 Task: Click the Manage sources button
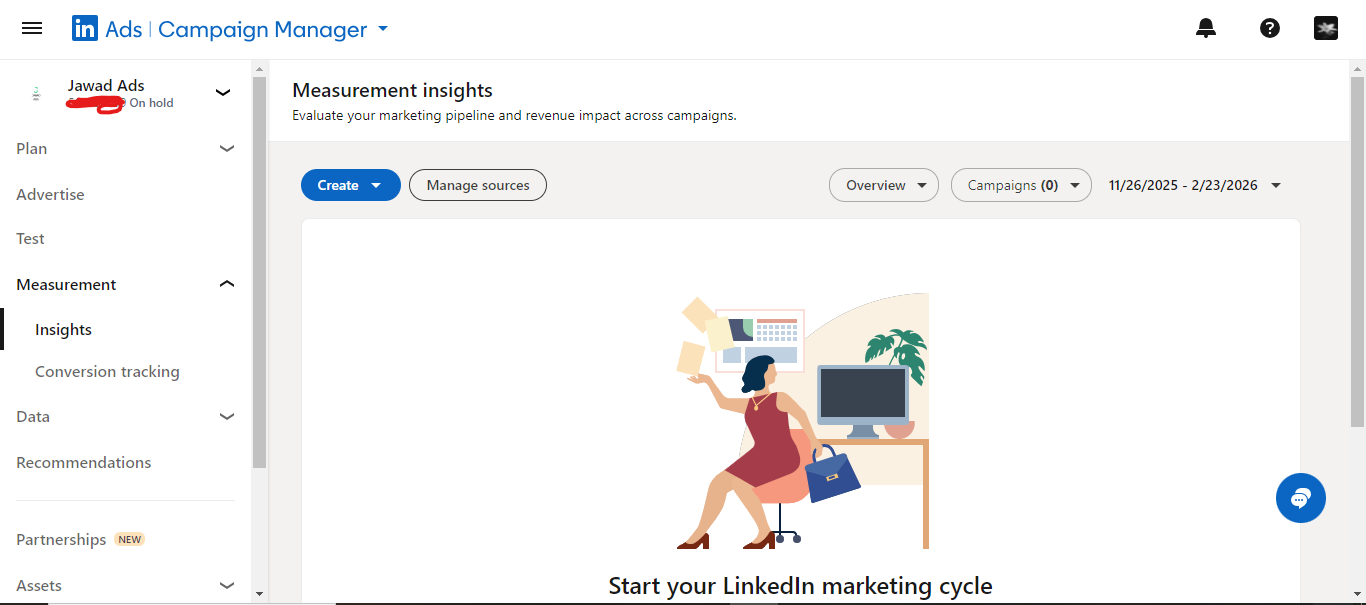point(478,185)
